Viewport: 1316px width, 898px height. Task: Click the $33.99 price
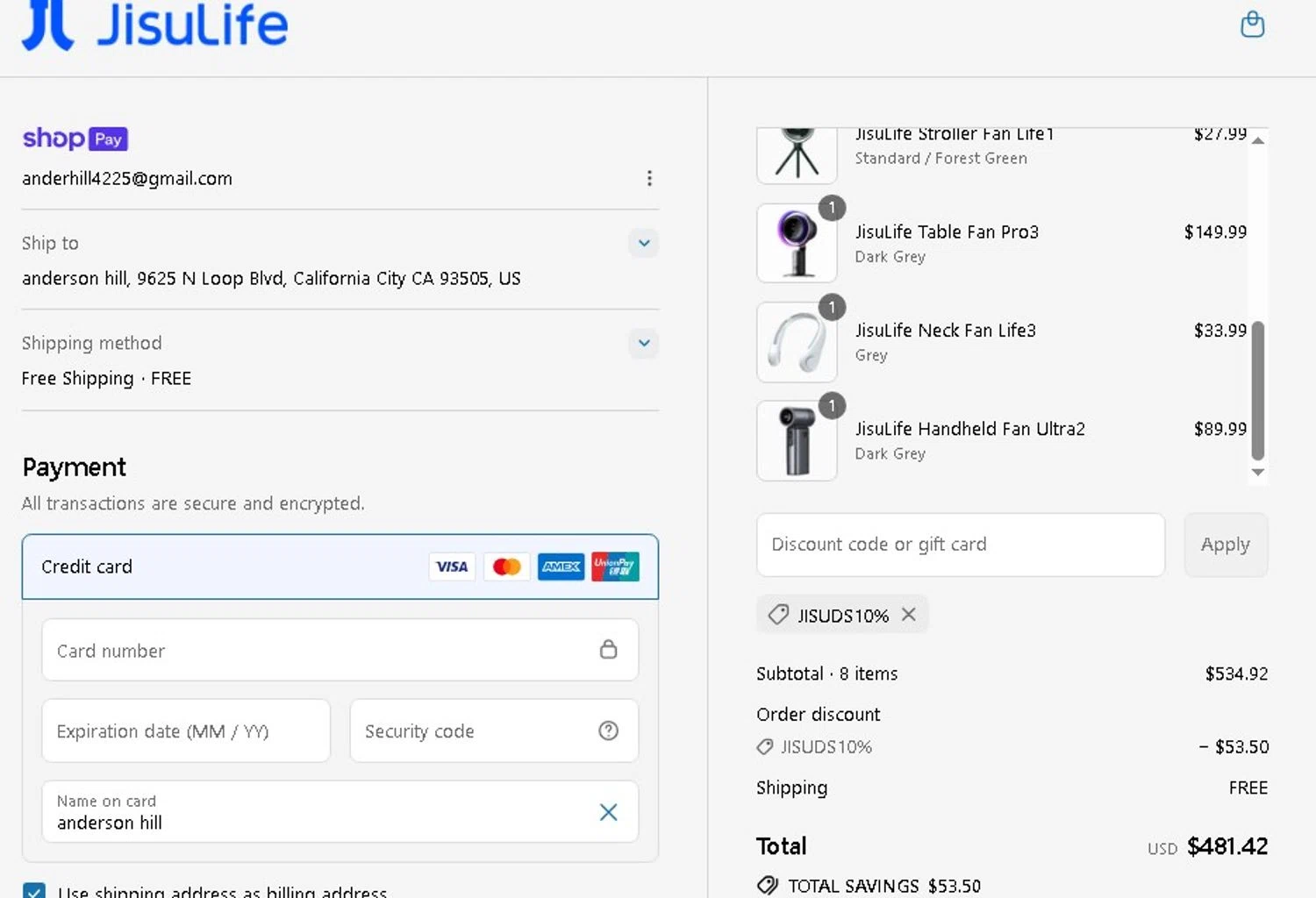[x=1220, y=330]
